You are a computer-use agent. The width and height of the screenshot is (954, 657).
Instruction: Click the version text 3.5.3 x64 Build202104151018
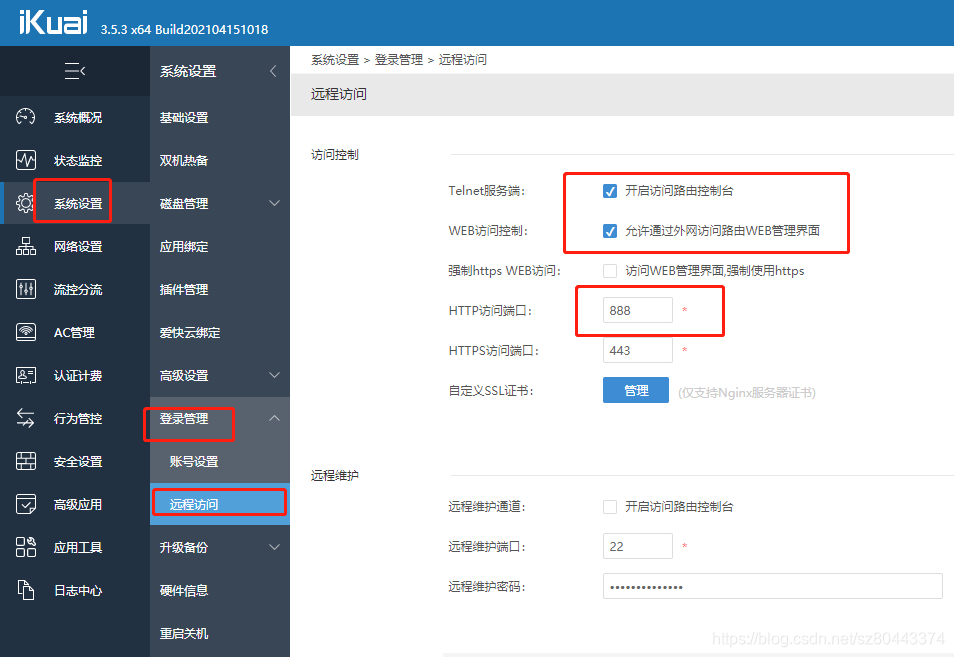pos(184,29)
